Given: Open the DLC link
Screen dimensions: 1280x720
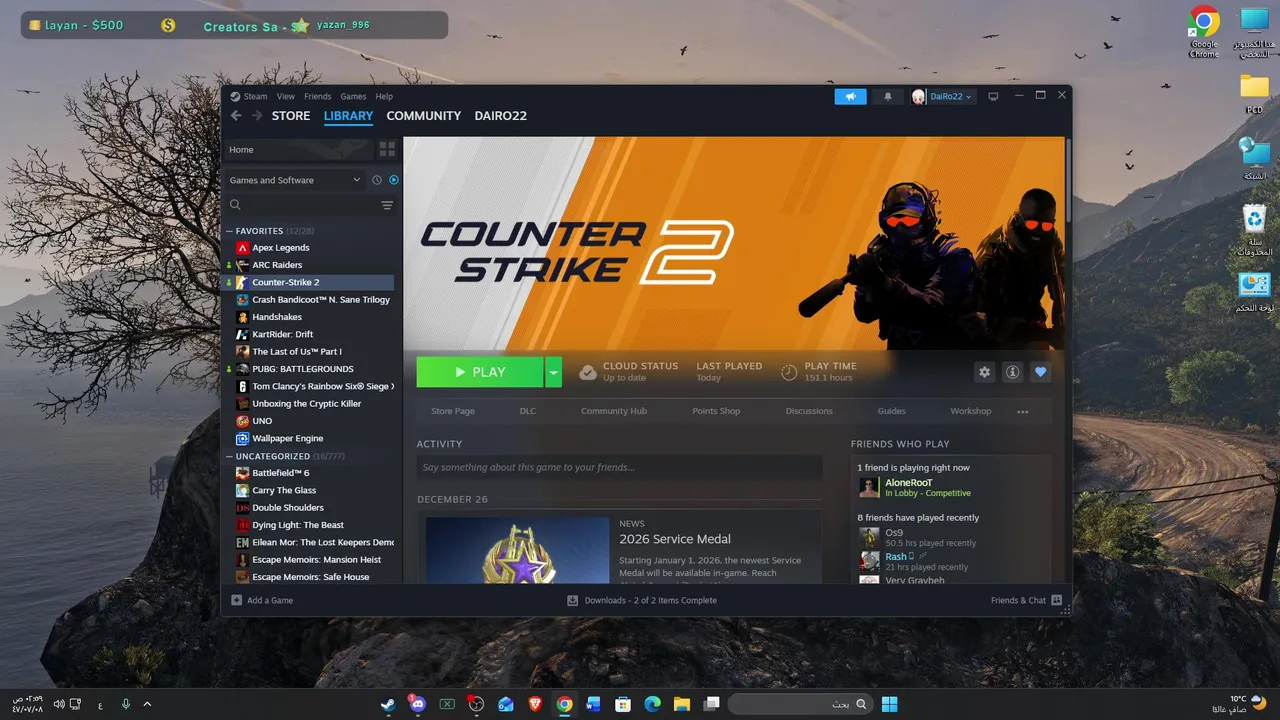Looking at the screenshot, I should (528, 411).
